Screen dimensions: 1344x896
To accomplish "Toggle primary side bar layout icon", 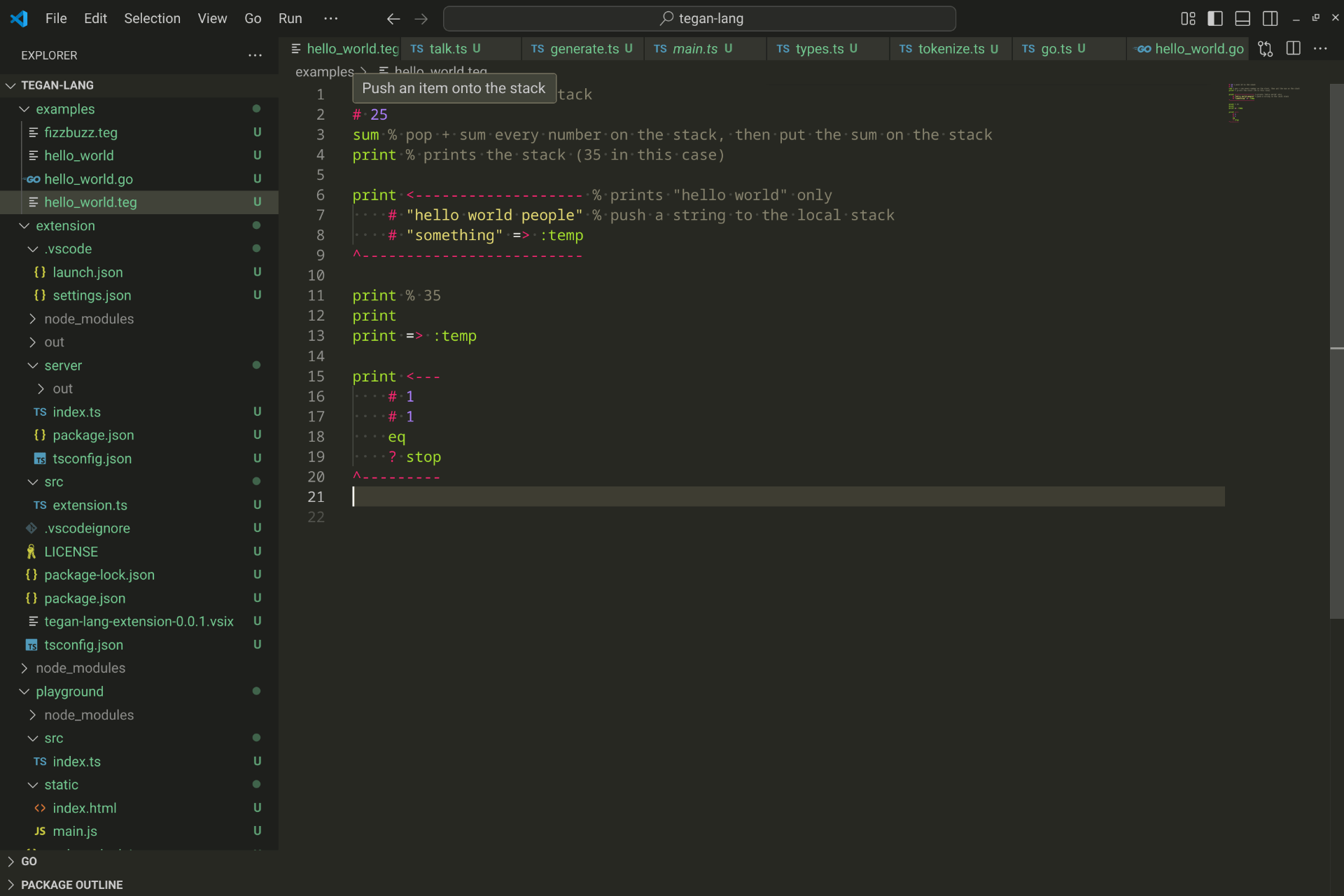I will tap(1215, 19).
